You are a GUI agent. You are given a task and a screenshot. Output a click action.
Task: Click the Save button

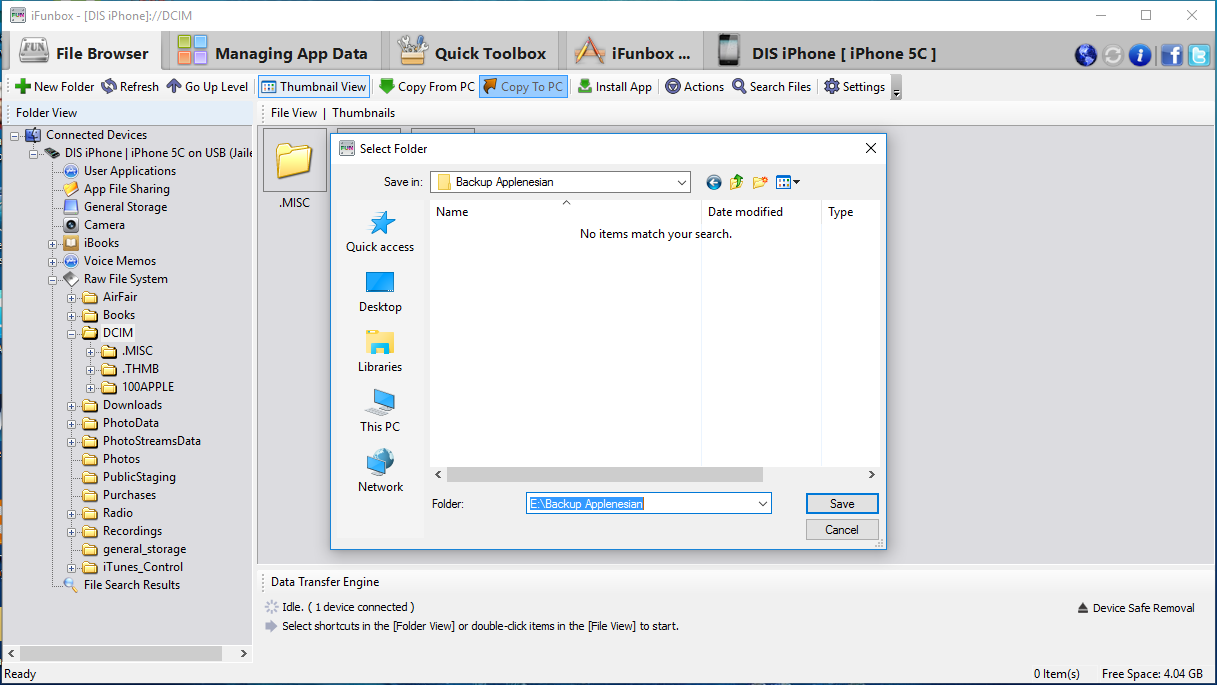coord(842,503)
